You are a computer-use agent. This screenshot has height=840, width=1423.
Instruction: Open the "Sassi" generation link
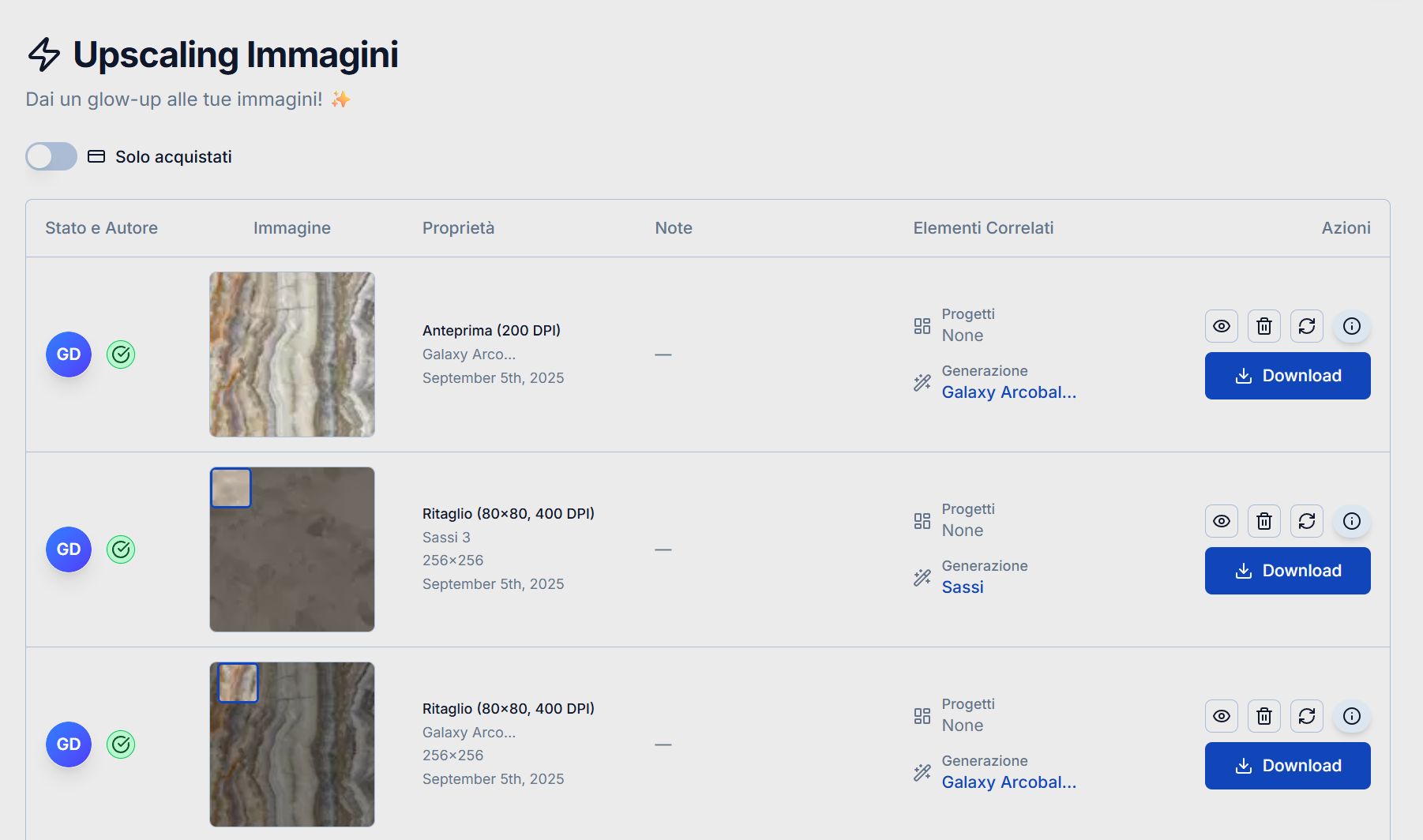tap(962, 587)
